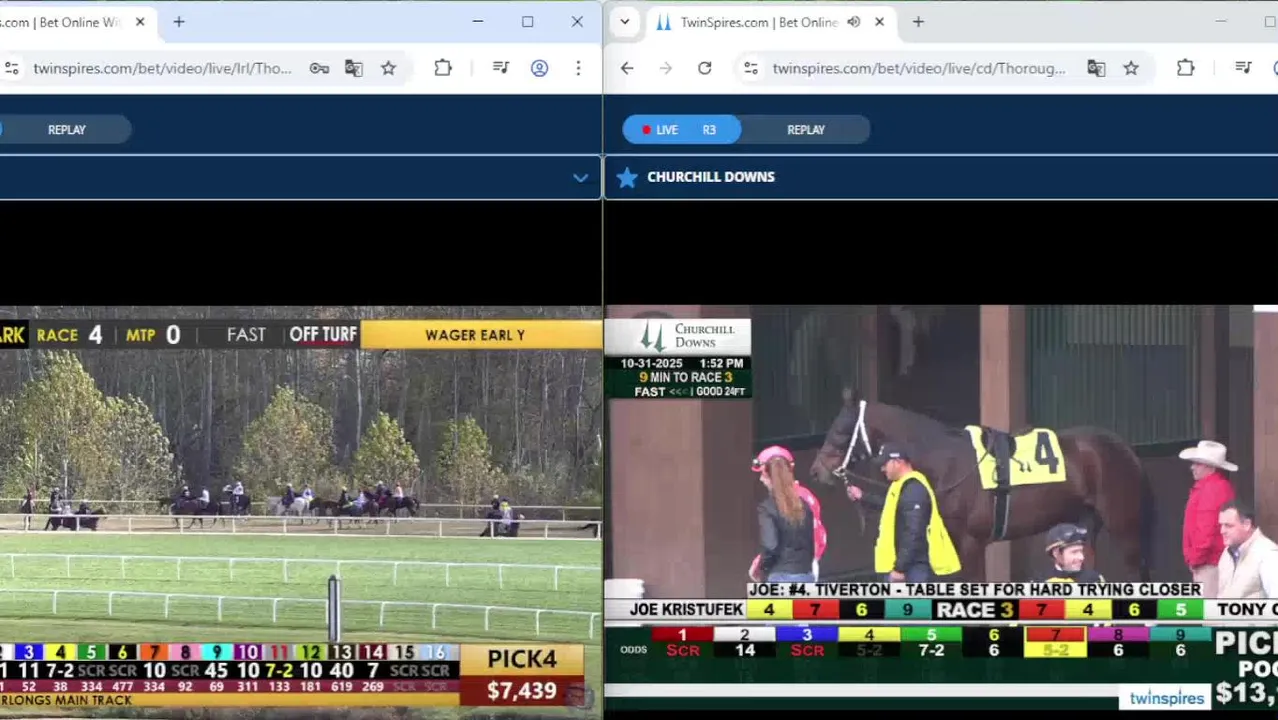The image size is (1278, 720).
Task: Open media control icon in left window
Action: [501, 68]
